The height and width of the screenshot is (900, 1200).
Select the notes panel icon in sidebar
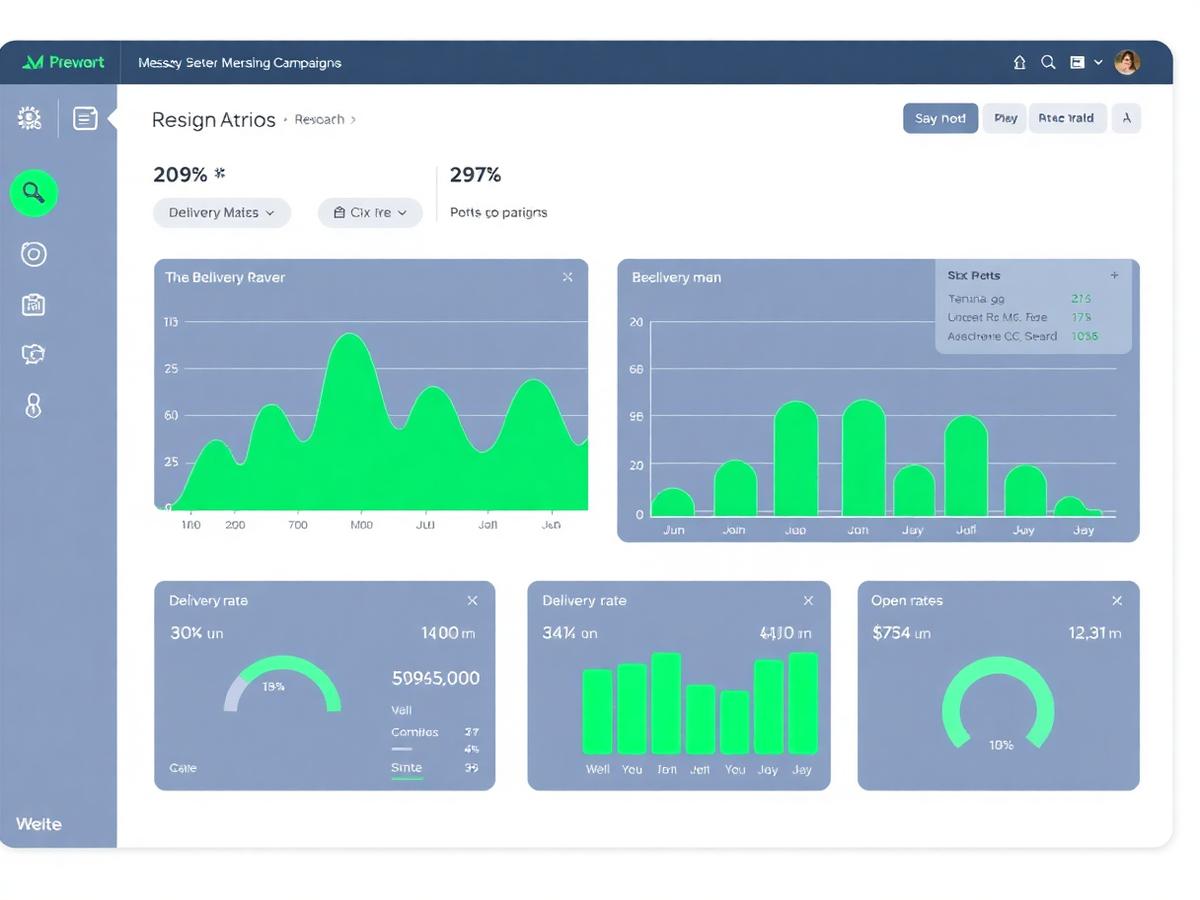pos(86,118)
